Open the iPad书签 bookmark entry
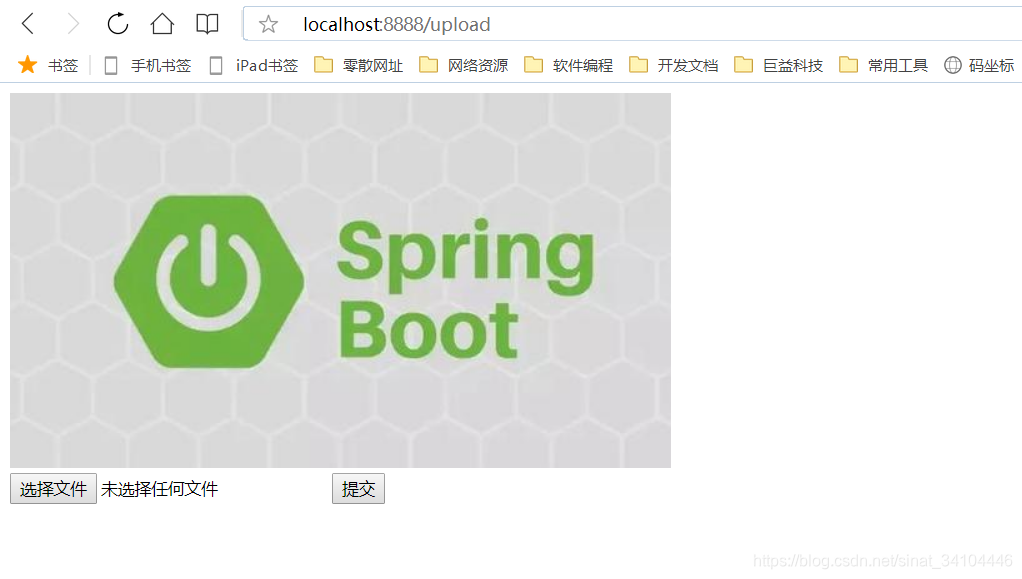1022x579 pixels. pos(254,65)
